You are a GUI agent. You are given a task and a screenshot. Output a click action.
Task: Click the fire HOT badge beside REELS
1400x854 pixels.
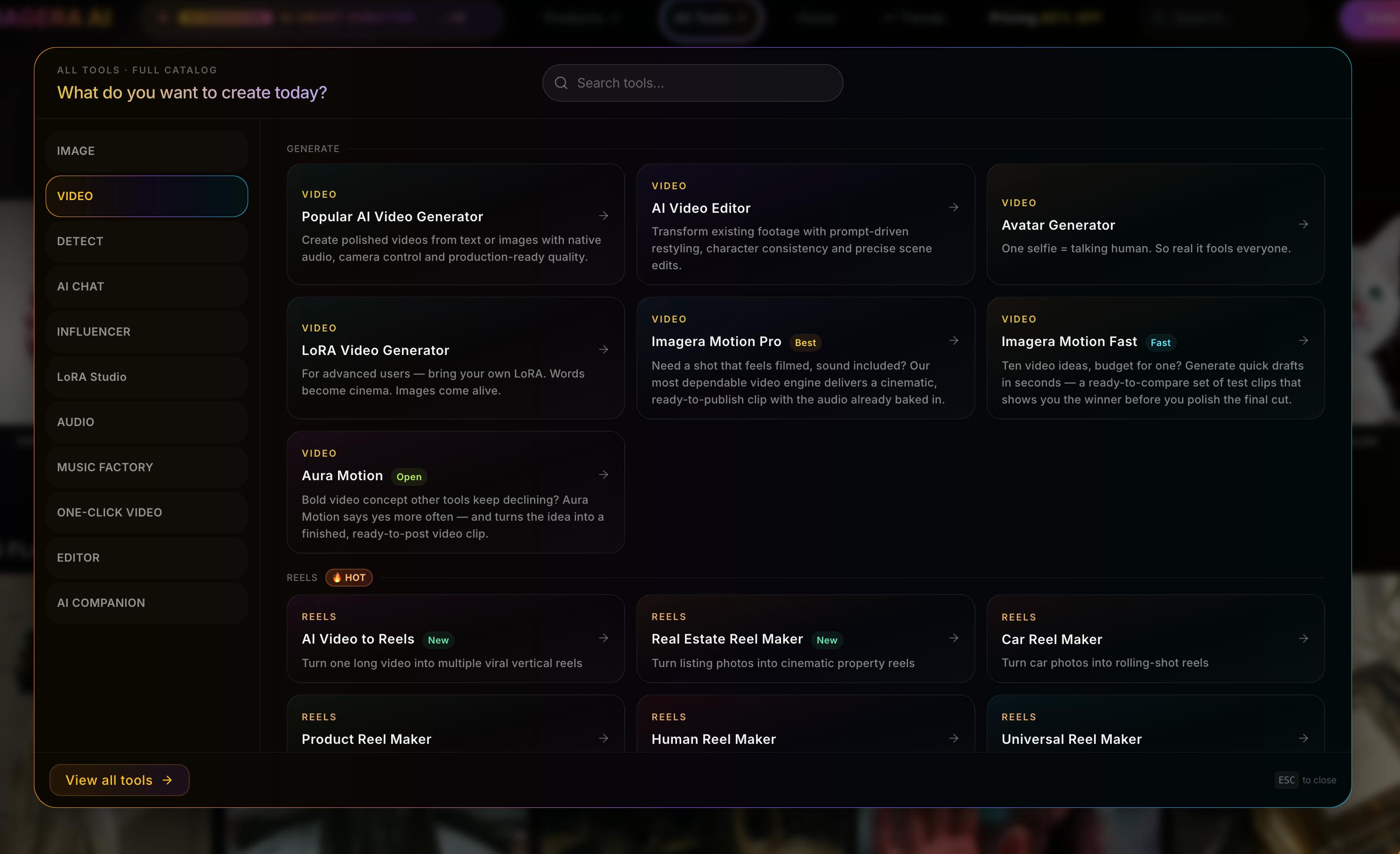click(x=349, y=577)
